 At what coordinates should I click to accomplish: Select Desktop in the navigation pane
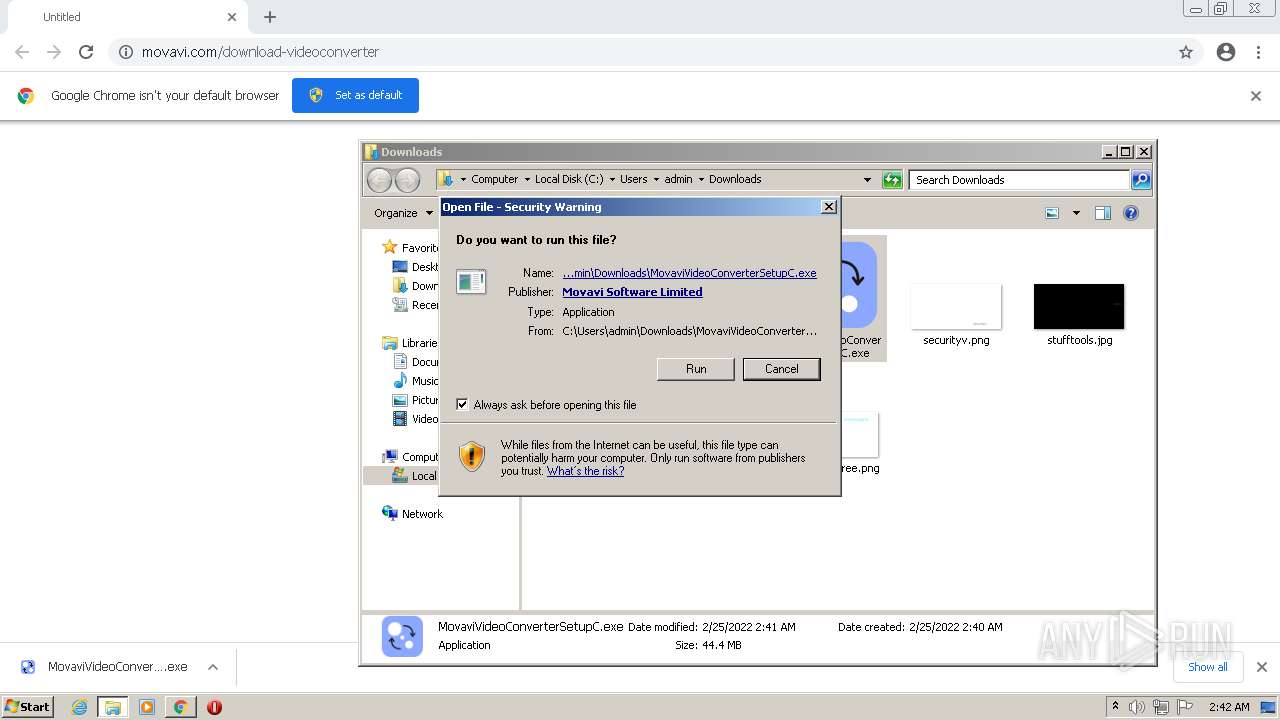tap(415, 267)
